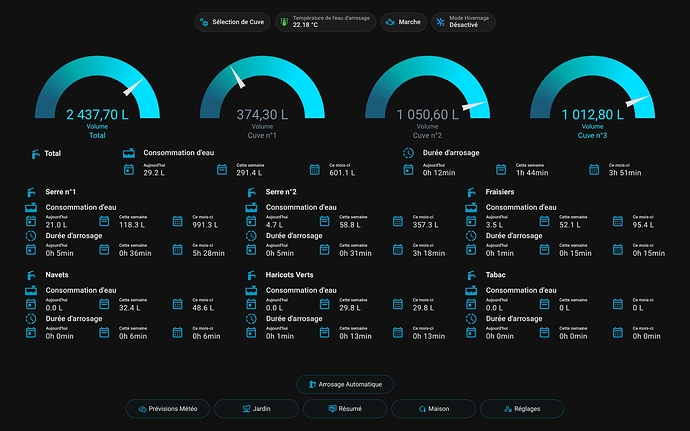Click the thermometer icon in the temperature chip
Image resolution: width=690 pixels, height=431 pixels.
click(284, 22)
